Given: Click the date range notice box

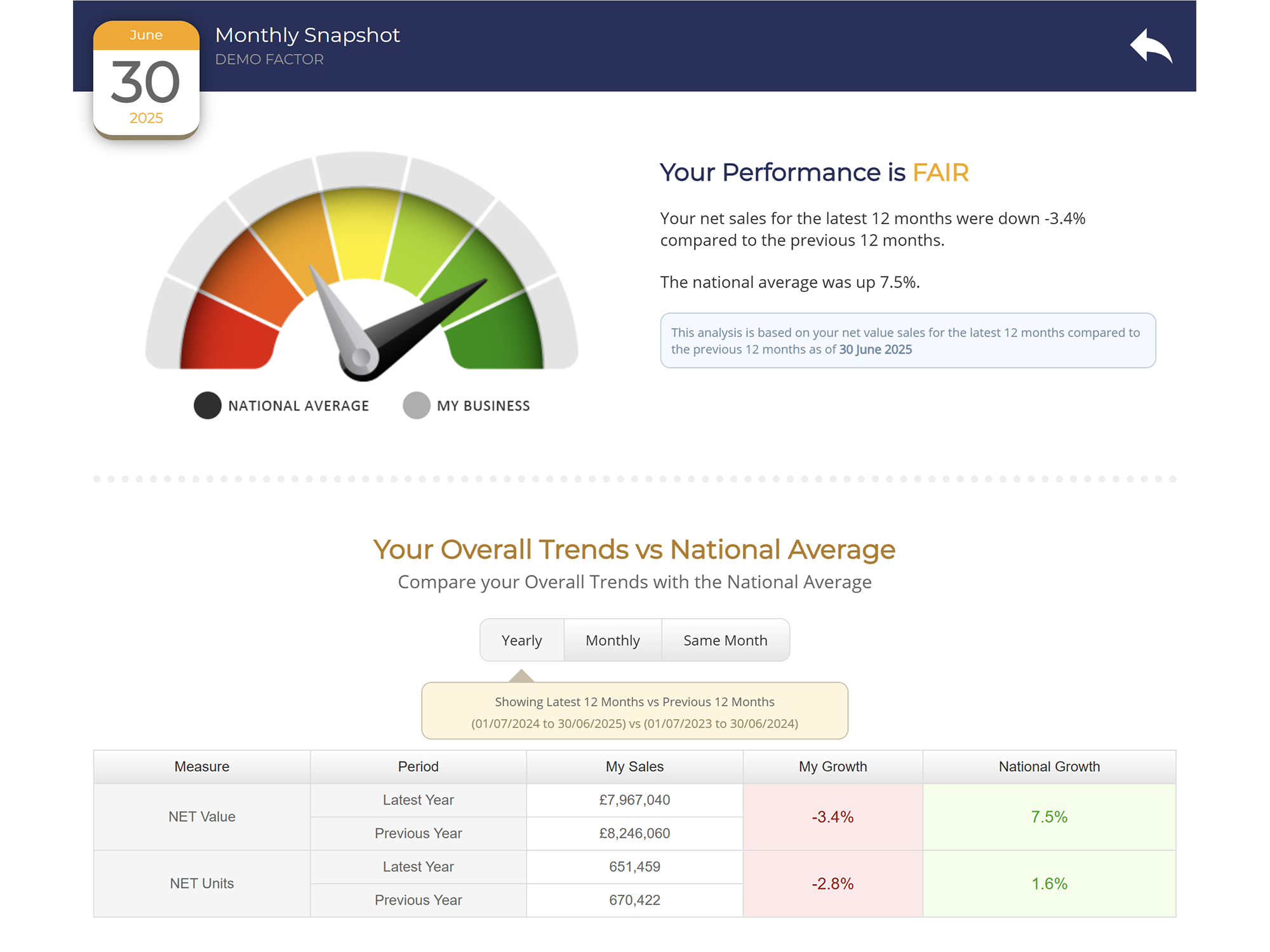Looking at the screenshot, I should (x=634, y=711).
